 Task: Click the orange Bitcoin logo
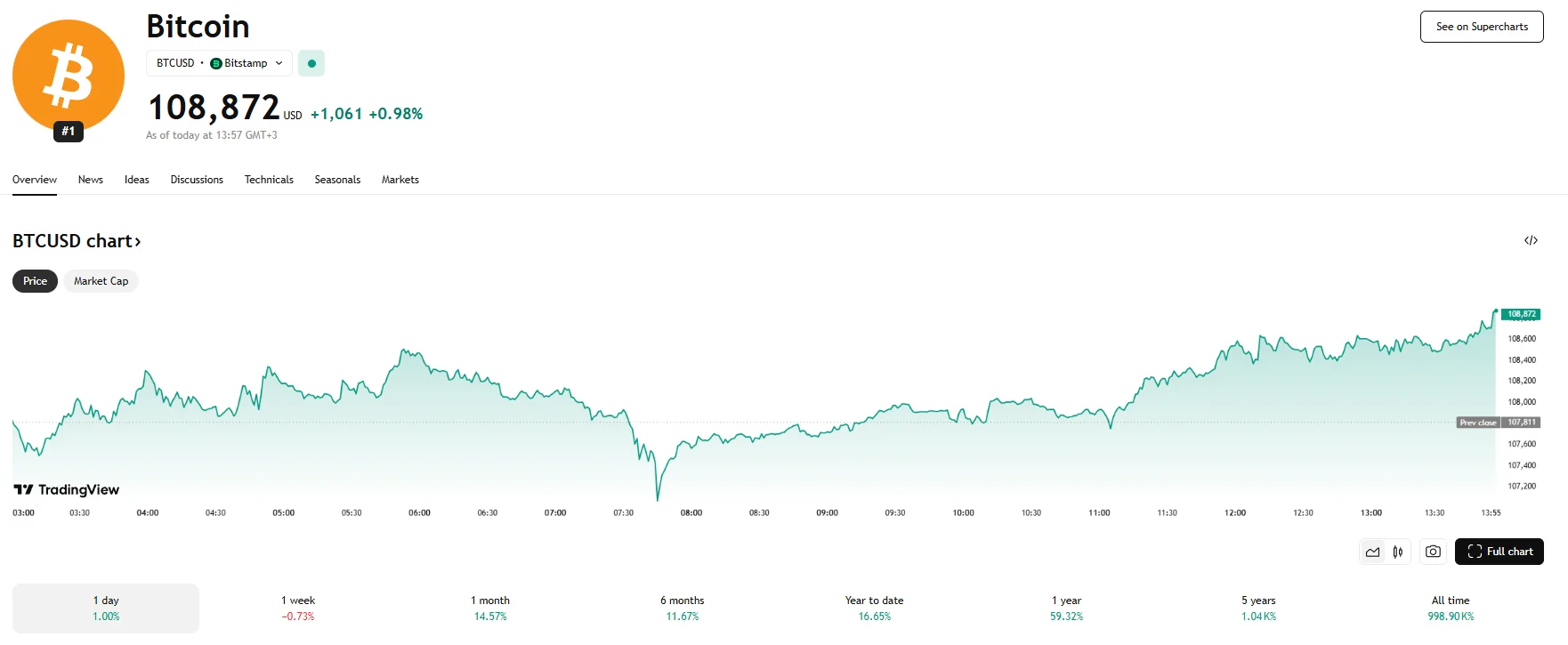(x=69, y=76)
